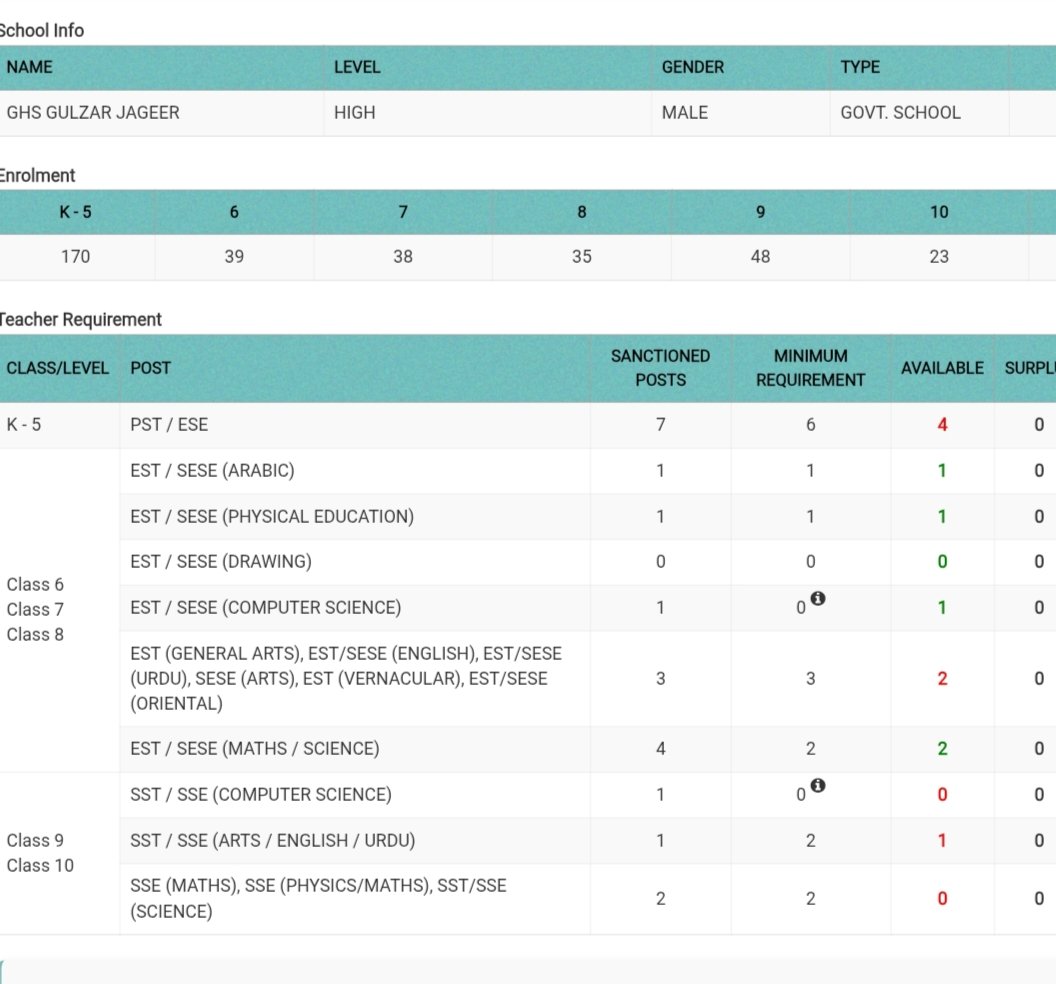Screen dimensions: 1056x984
Task: Click the Class 6 level label
Action: pyautogui.click(x=35, y=585)
